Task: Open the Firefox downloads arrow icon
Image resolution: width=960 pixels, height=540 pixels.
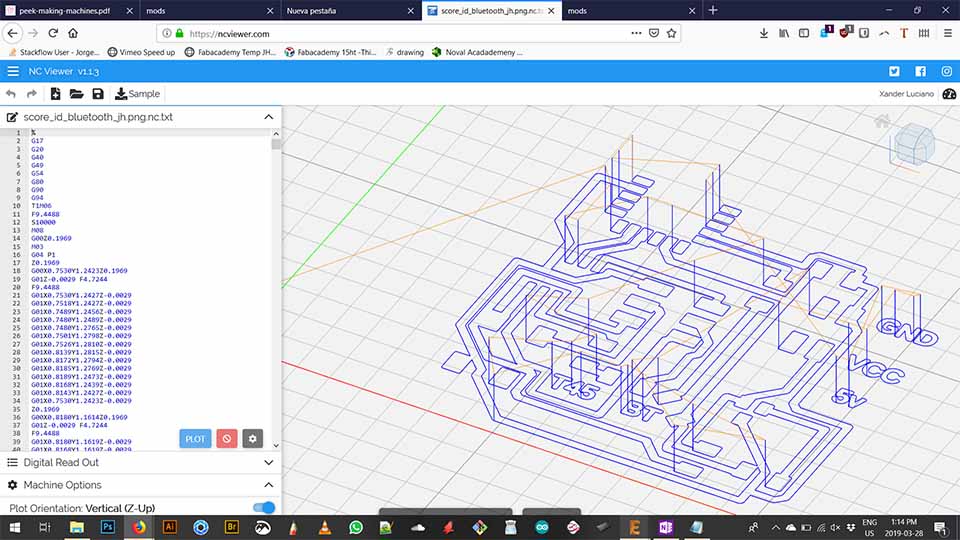Action: coord(763,33)
